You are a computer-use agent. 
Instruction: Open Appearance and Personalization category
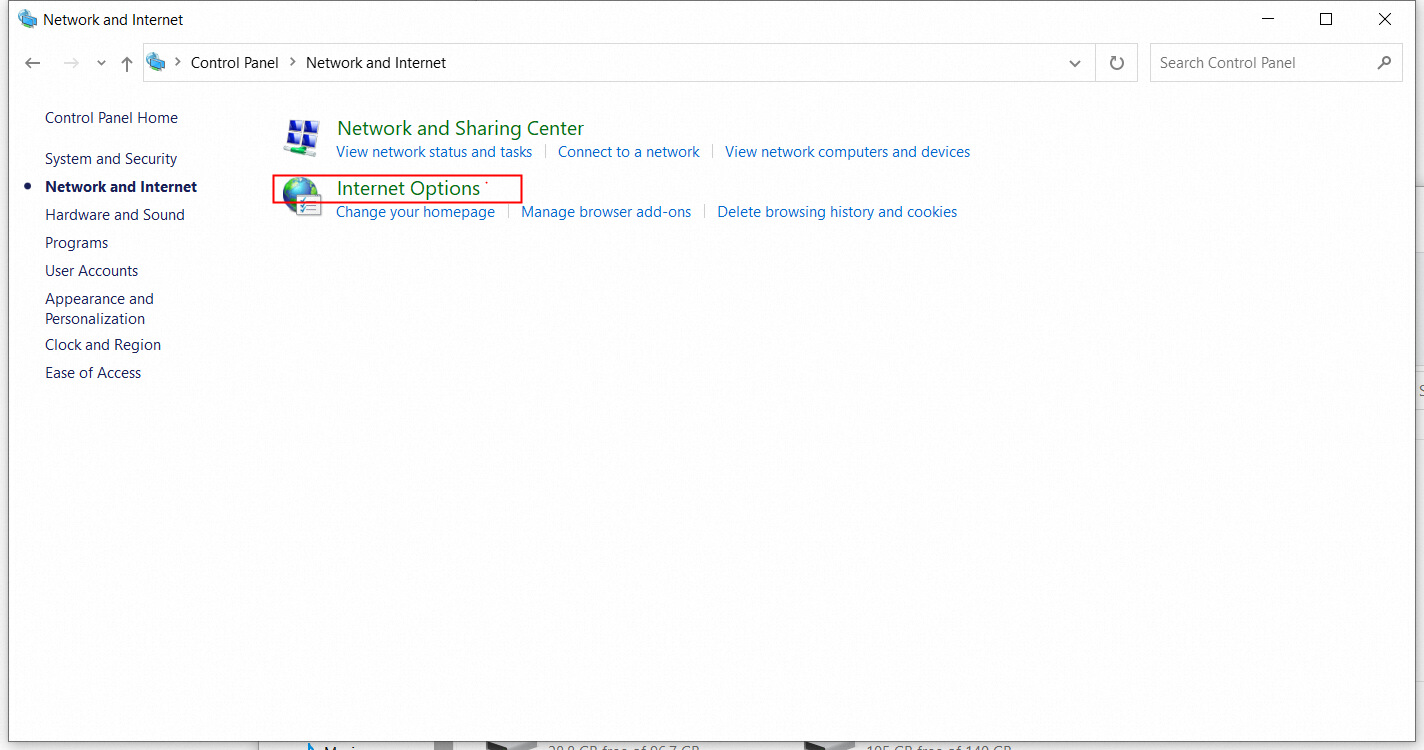click(x=99, y=309)
